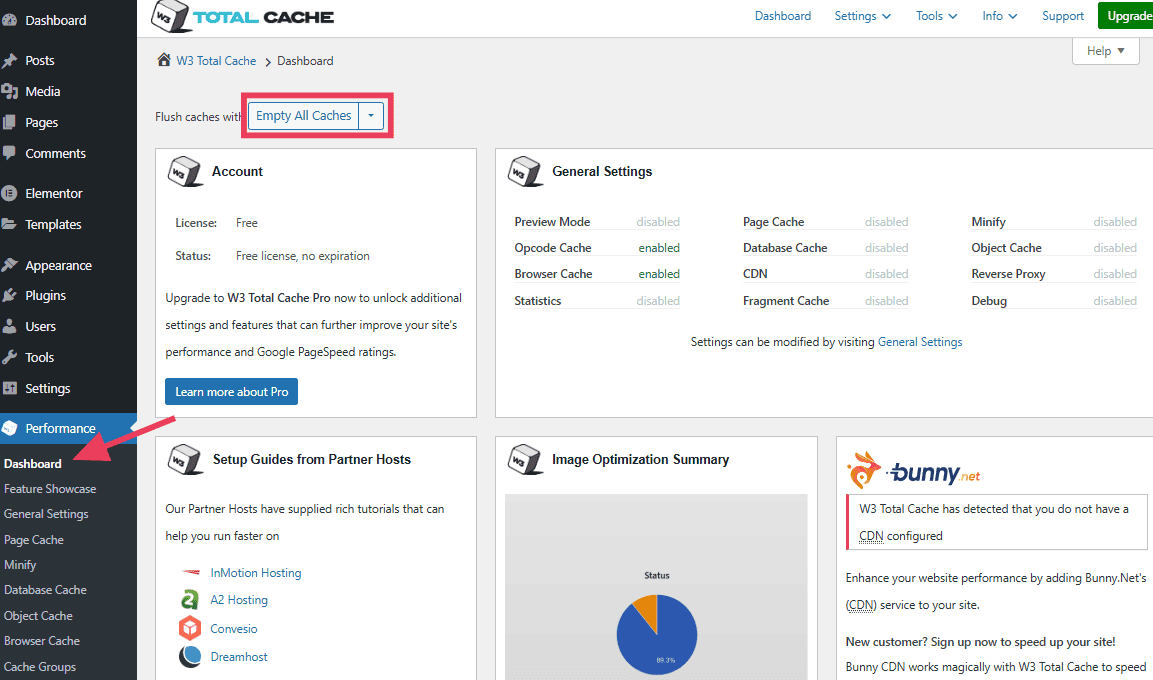Viewport: 1153px width, 680px height.
Task: Open the Info menu in plugin navigation
Action: (998, 15)
